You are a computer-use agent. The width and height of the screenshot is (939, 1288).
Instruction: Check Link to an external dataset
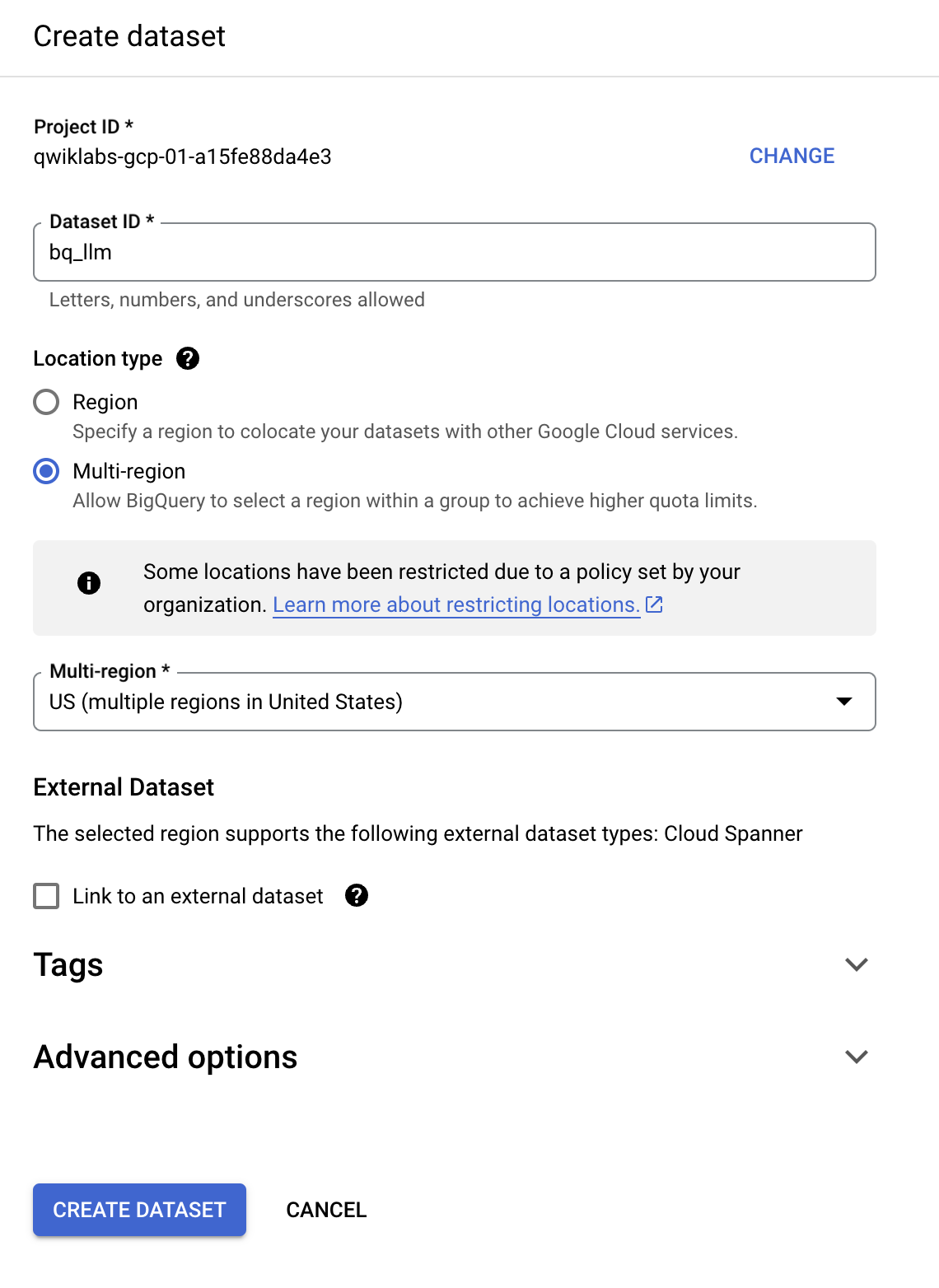point(46,895)
